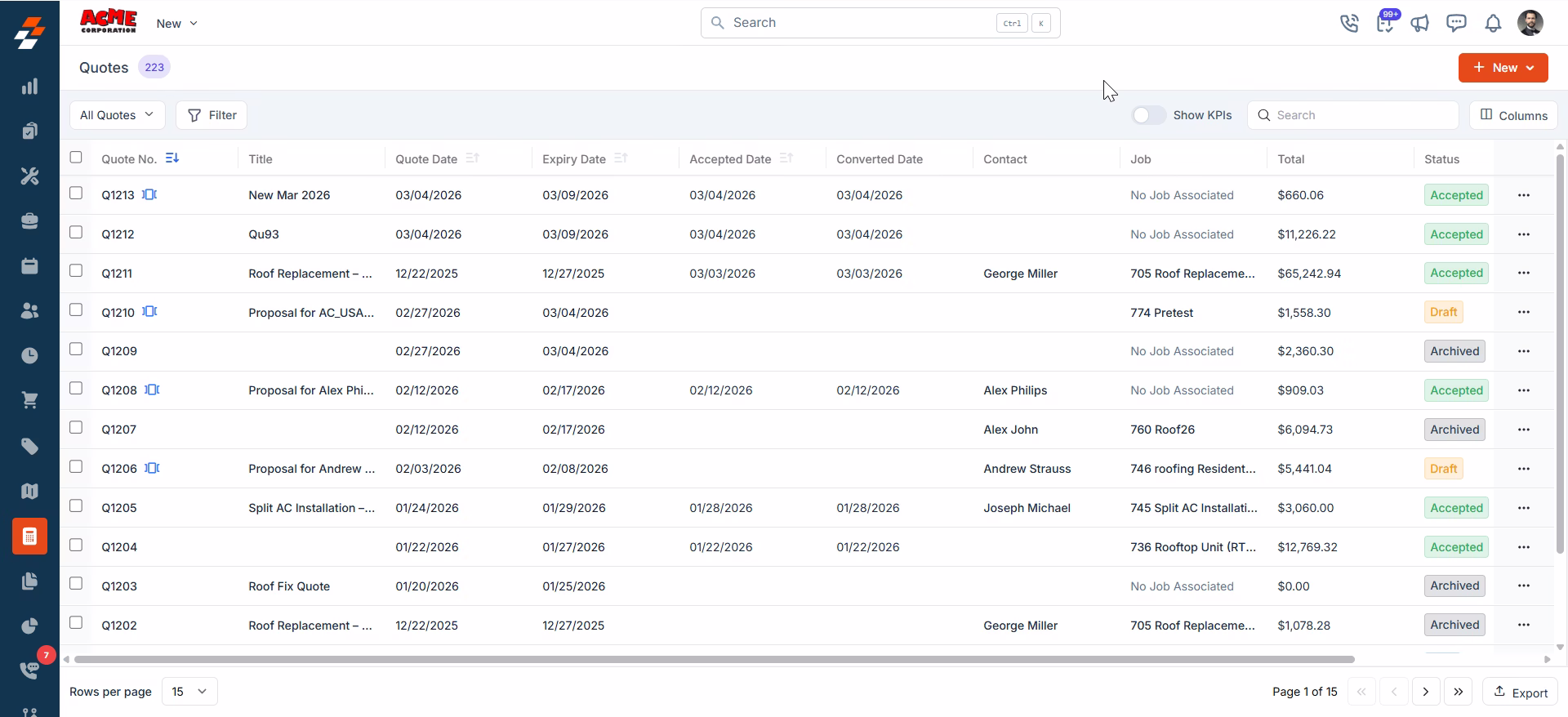Open the price tag sidebar icon
The image size is (1568, 717).
(x=29, y=446)
